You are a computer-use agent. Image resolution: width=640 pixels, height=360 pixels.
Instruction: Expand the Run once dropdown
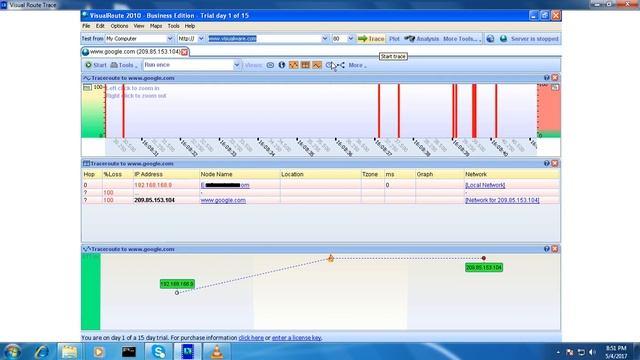pyautogui.click(x=236, y=65)
